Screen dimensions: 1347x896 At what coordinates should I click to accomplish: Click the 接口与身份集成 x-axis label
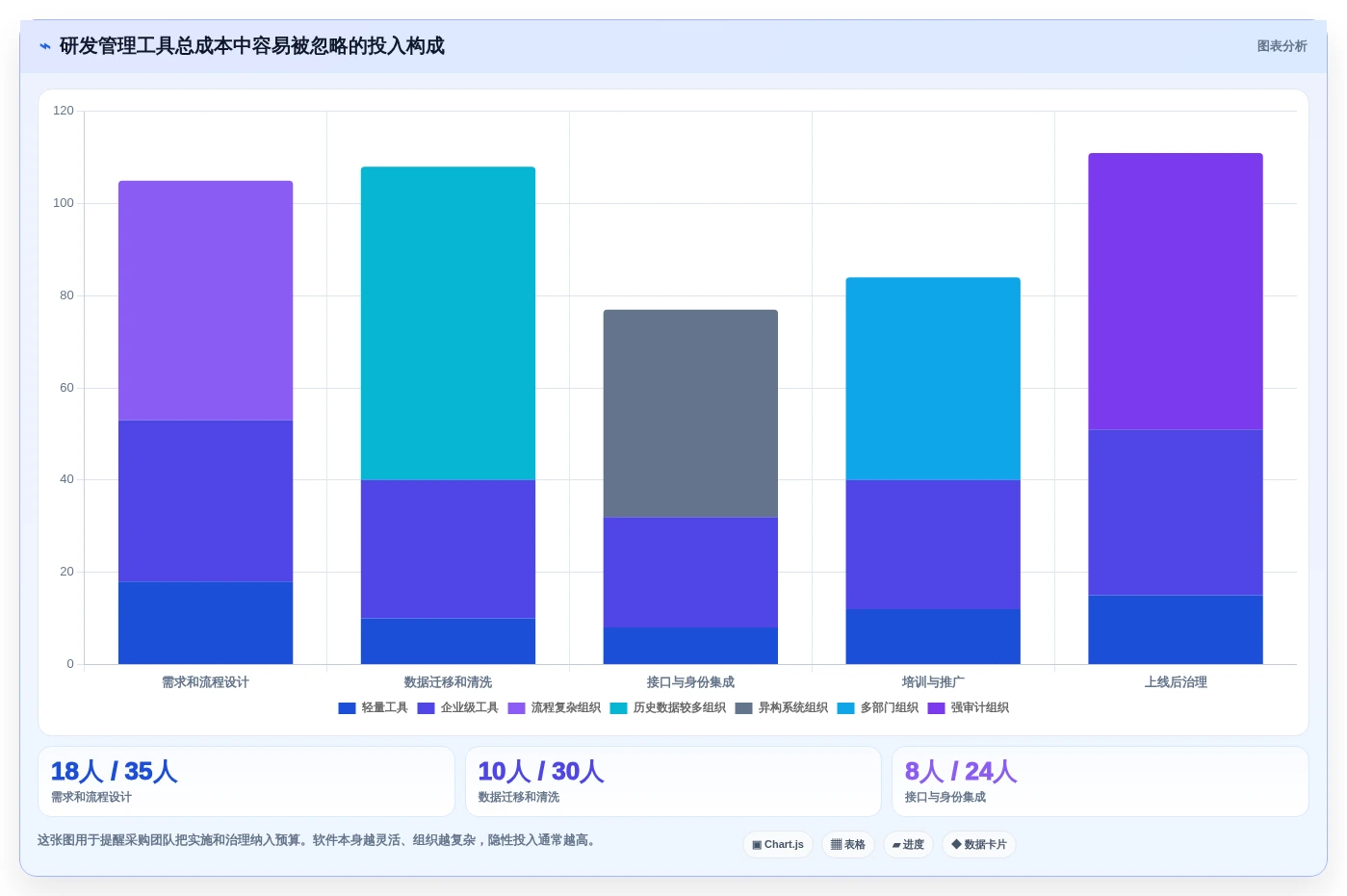pyautogui.click(x=690, y=682)
